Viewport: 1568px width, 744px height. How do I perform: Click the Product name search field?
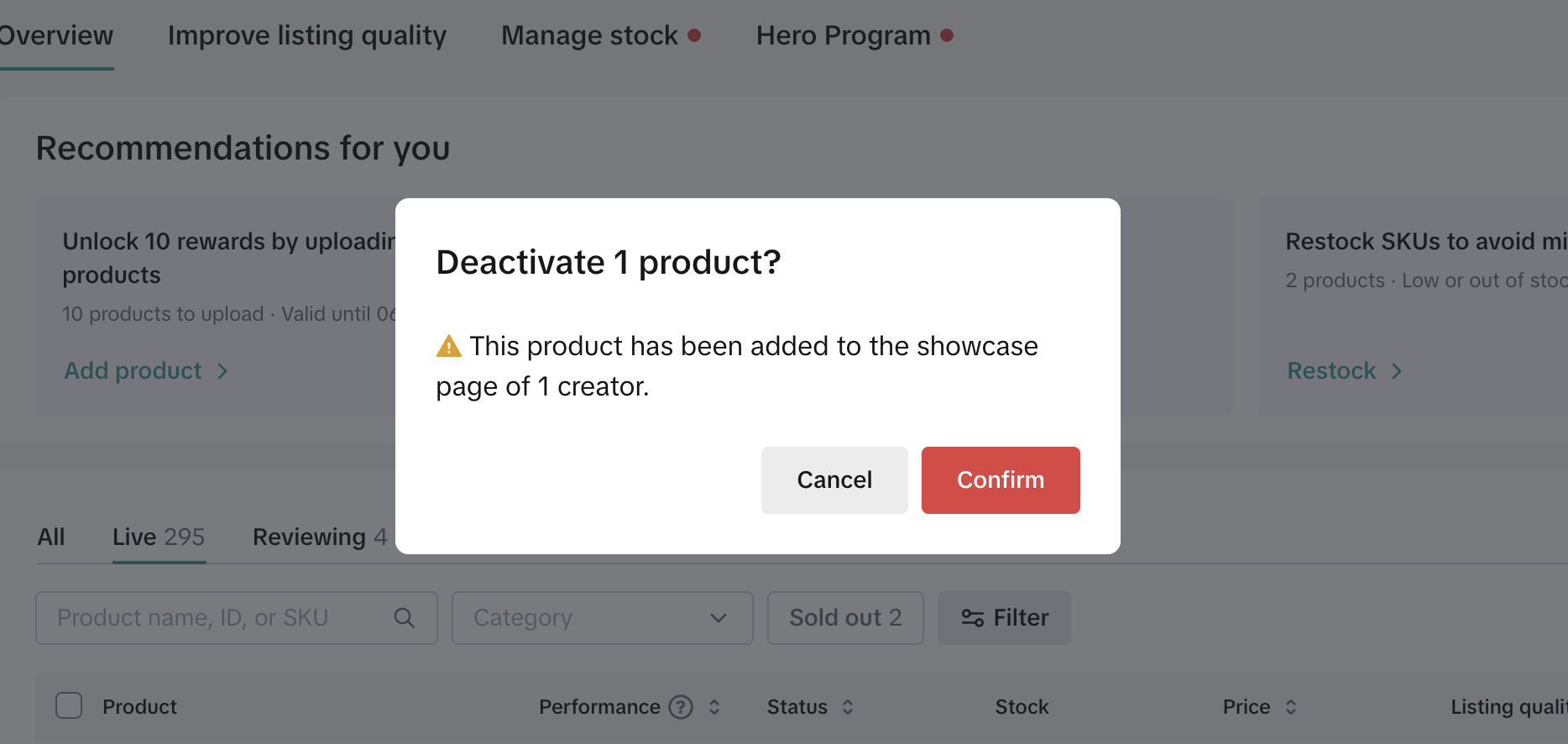pyautogui.click(x=218, y=618)
